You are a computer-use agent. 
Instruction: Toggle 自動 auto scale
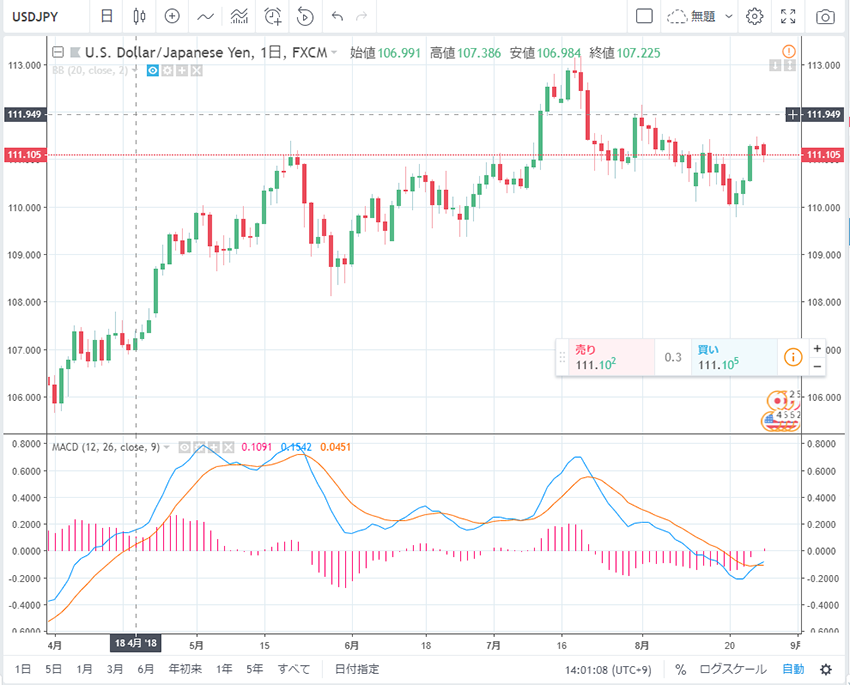[793, 669]
